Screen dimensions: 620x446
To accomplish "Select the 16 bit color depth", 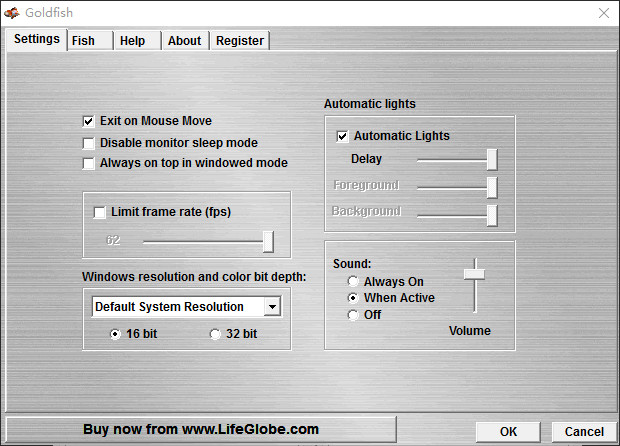I will pyautogui.click(x=116, y=334).
